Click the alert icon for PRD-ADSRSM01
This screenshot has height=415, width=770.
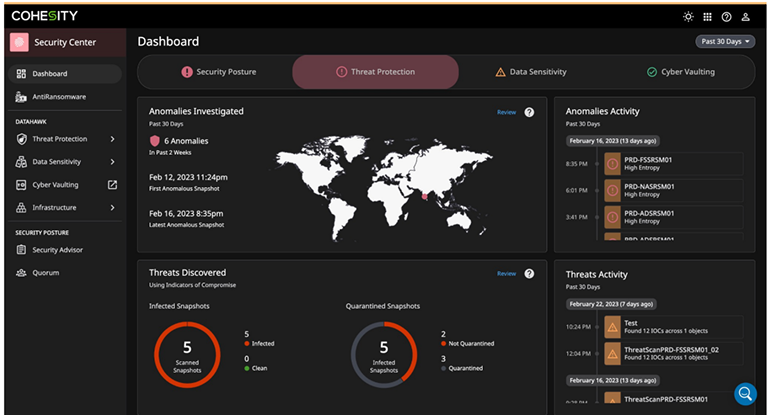point(612,217)
